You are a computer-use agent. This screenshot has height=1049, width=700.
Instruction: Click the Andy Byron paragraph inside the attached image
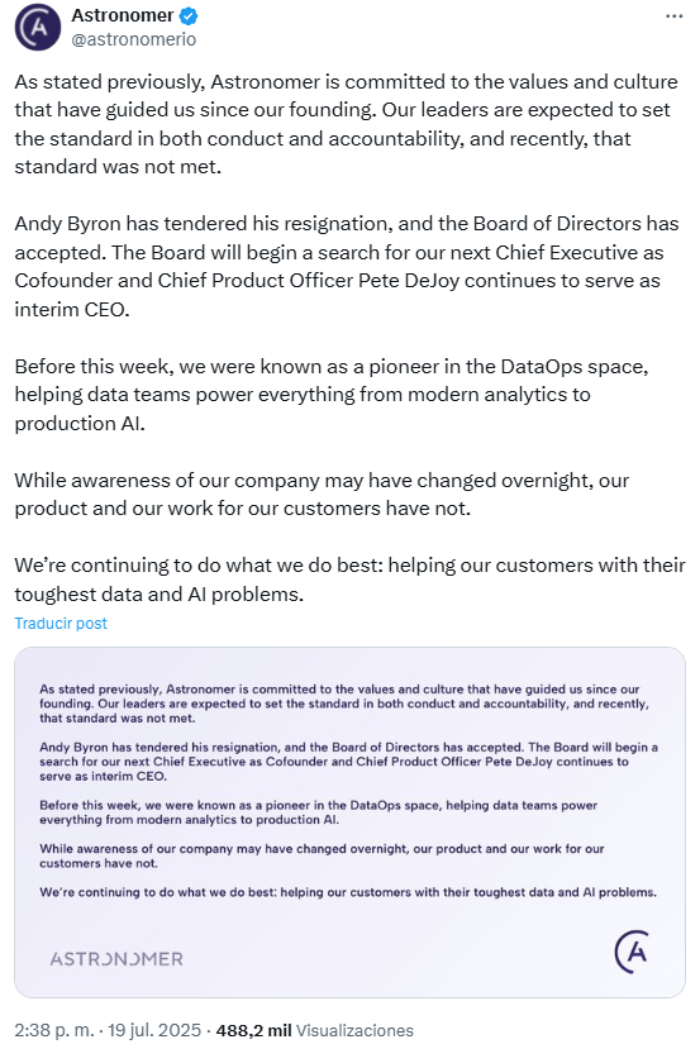coord(340,761)
